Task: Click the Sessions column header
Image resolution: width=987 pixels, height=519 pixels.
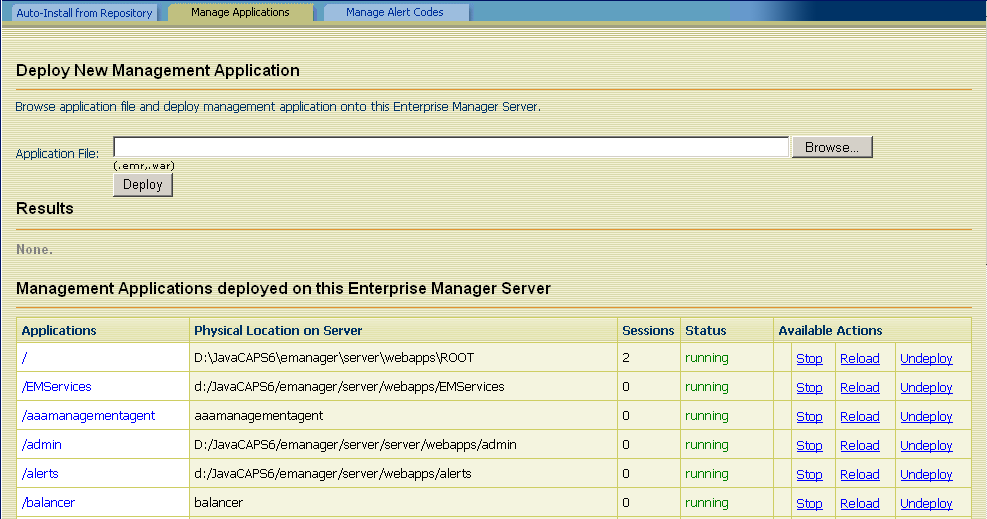Action: point(648,330)
